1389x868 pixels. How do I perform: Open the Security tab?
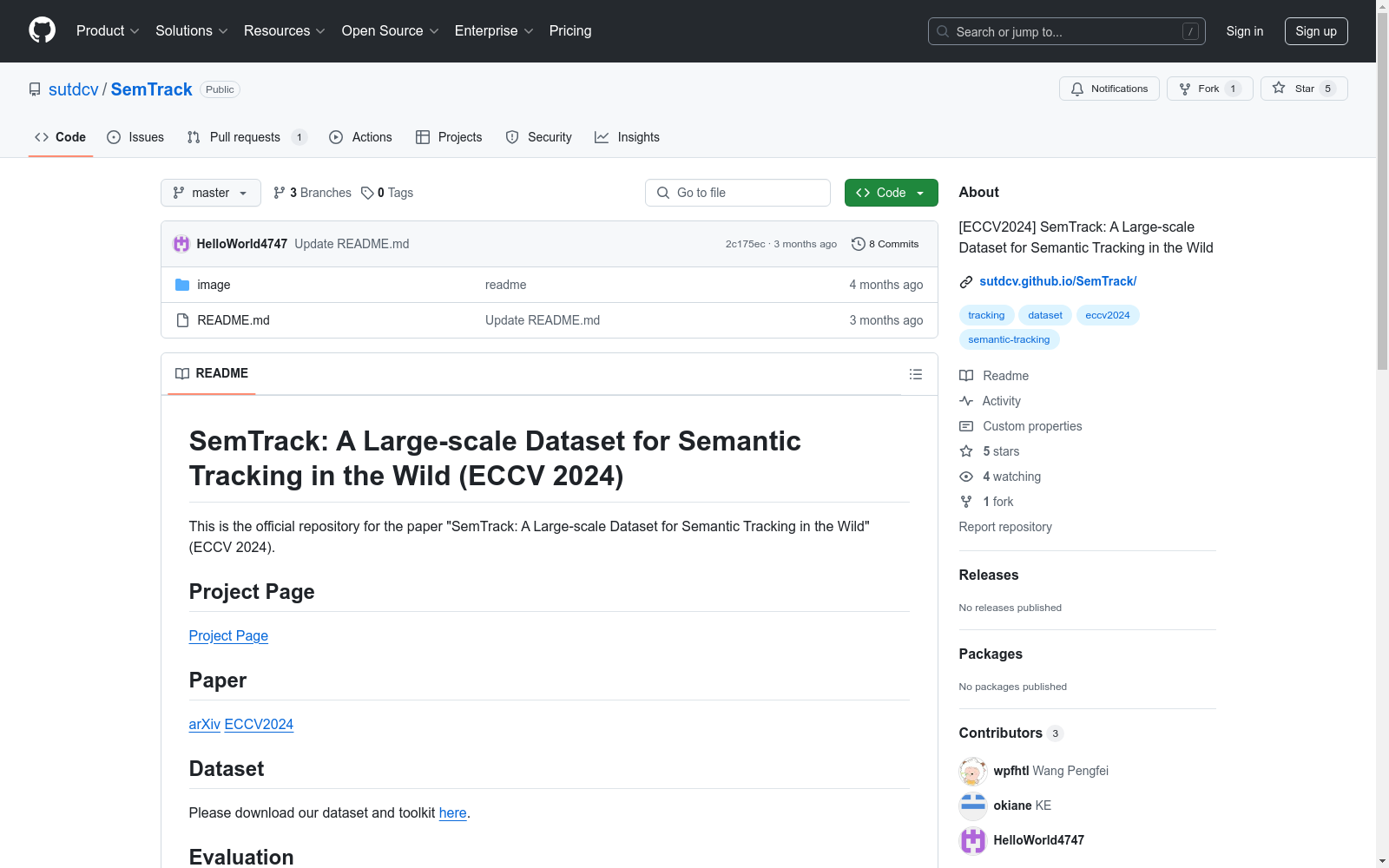pos(539,137)
